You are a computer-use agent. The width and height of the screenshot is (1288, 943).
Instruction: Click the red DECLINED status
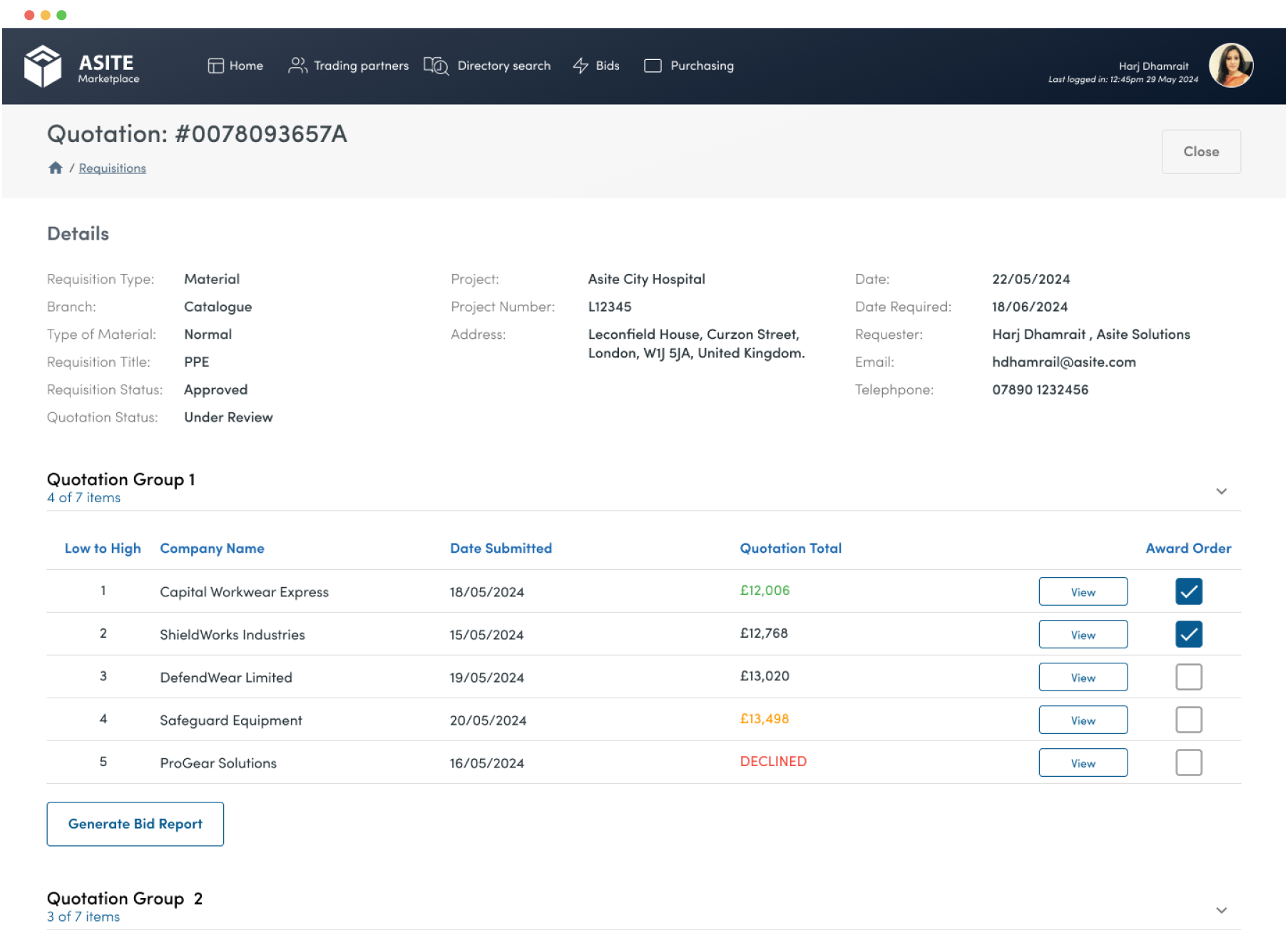click(773, 762)
